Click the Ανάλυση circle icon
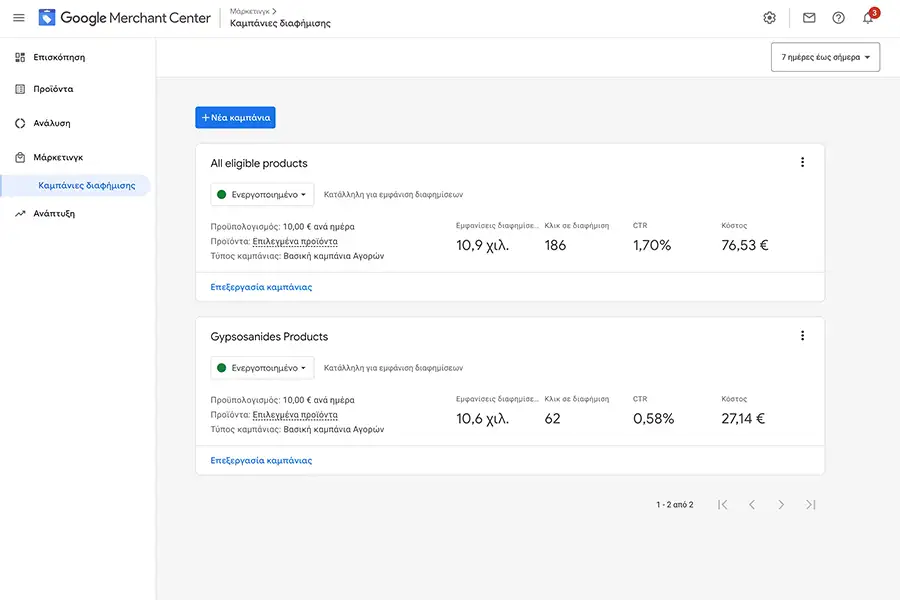Viewport: 900px width, 600px height. (20, 123)
